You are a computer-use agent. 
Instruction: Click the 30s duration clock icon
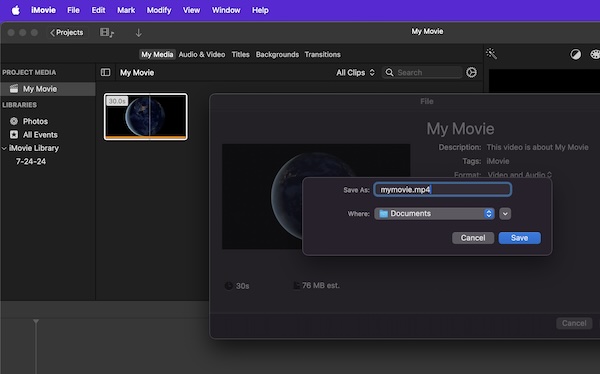(x=228, y=286)
